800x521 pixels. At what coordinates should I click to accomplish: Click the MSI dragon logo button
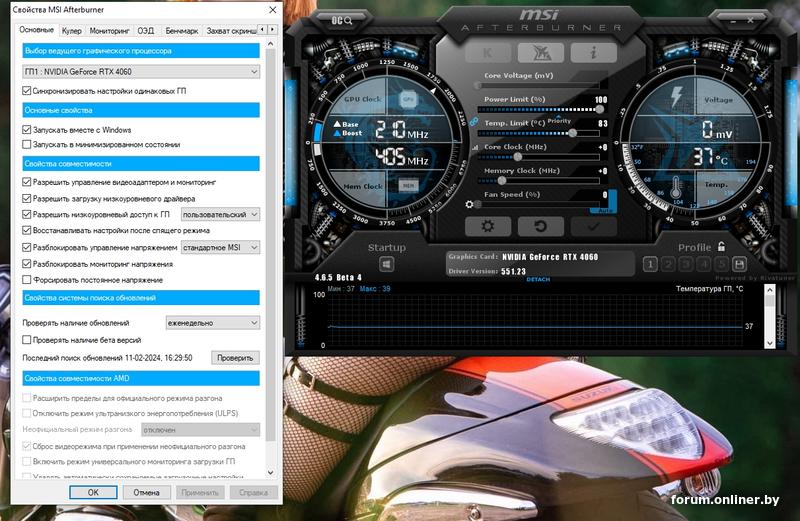click(x=541, y=53)
